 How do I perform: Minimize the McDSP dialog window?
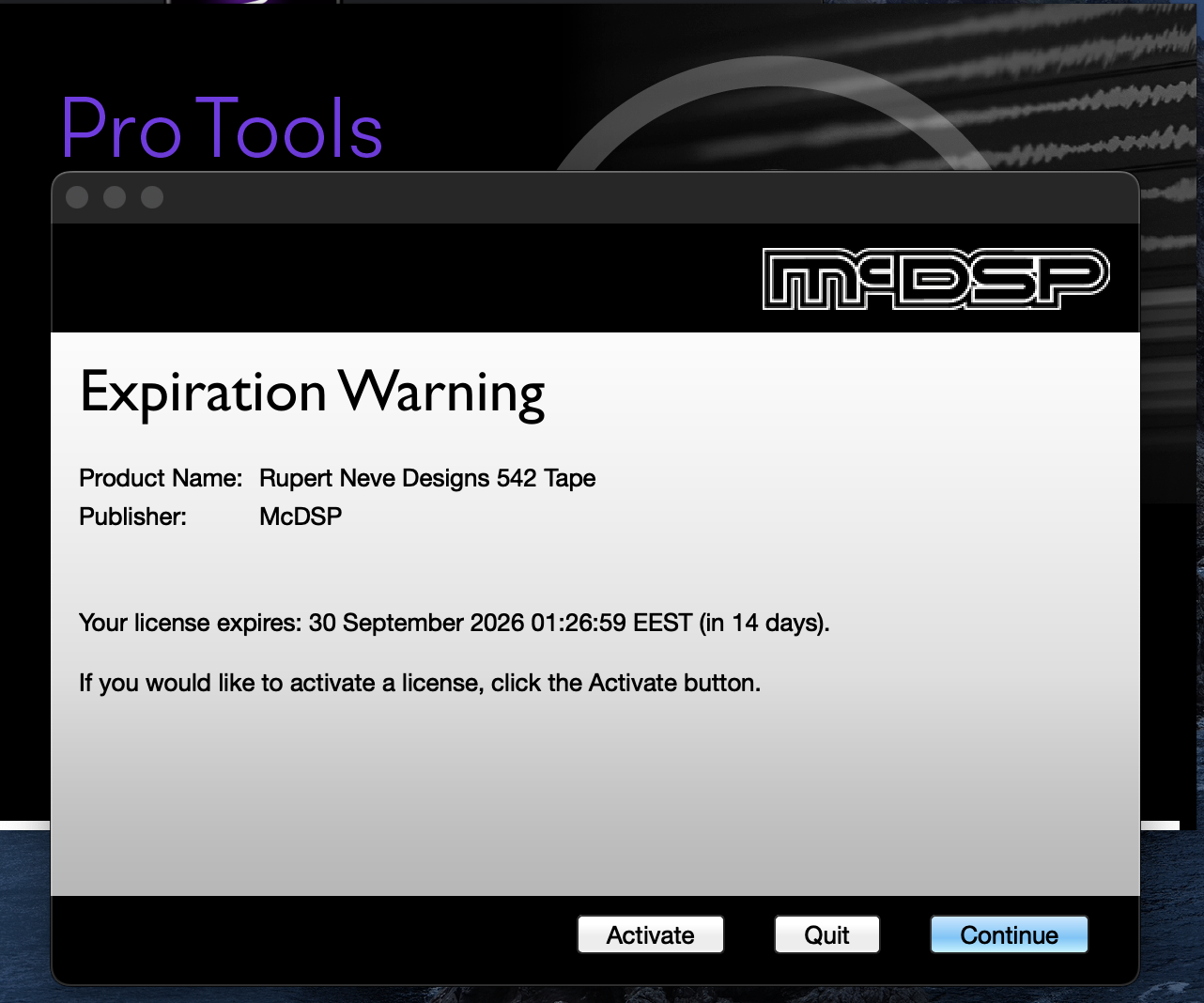coord(115,197)
